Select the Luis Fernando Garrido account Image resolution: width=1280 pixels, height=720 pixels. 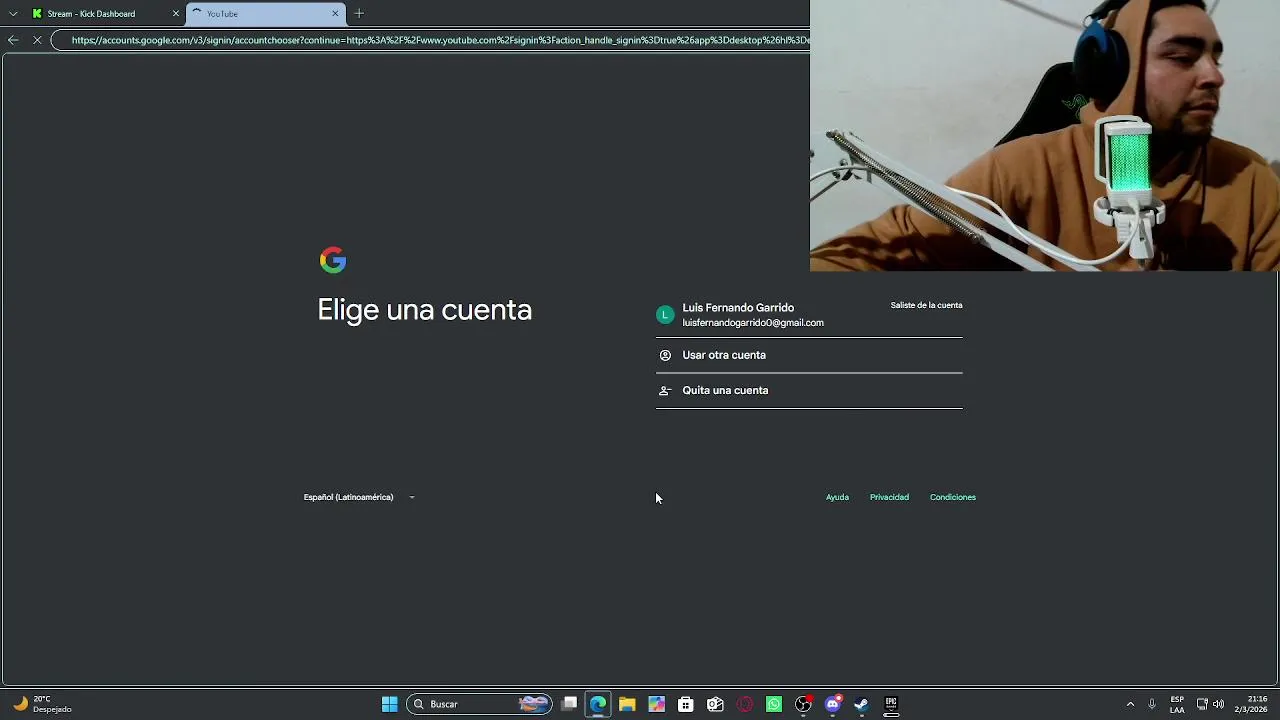(x=809, y=315)
